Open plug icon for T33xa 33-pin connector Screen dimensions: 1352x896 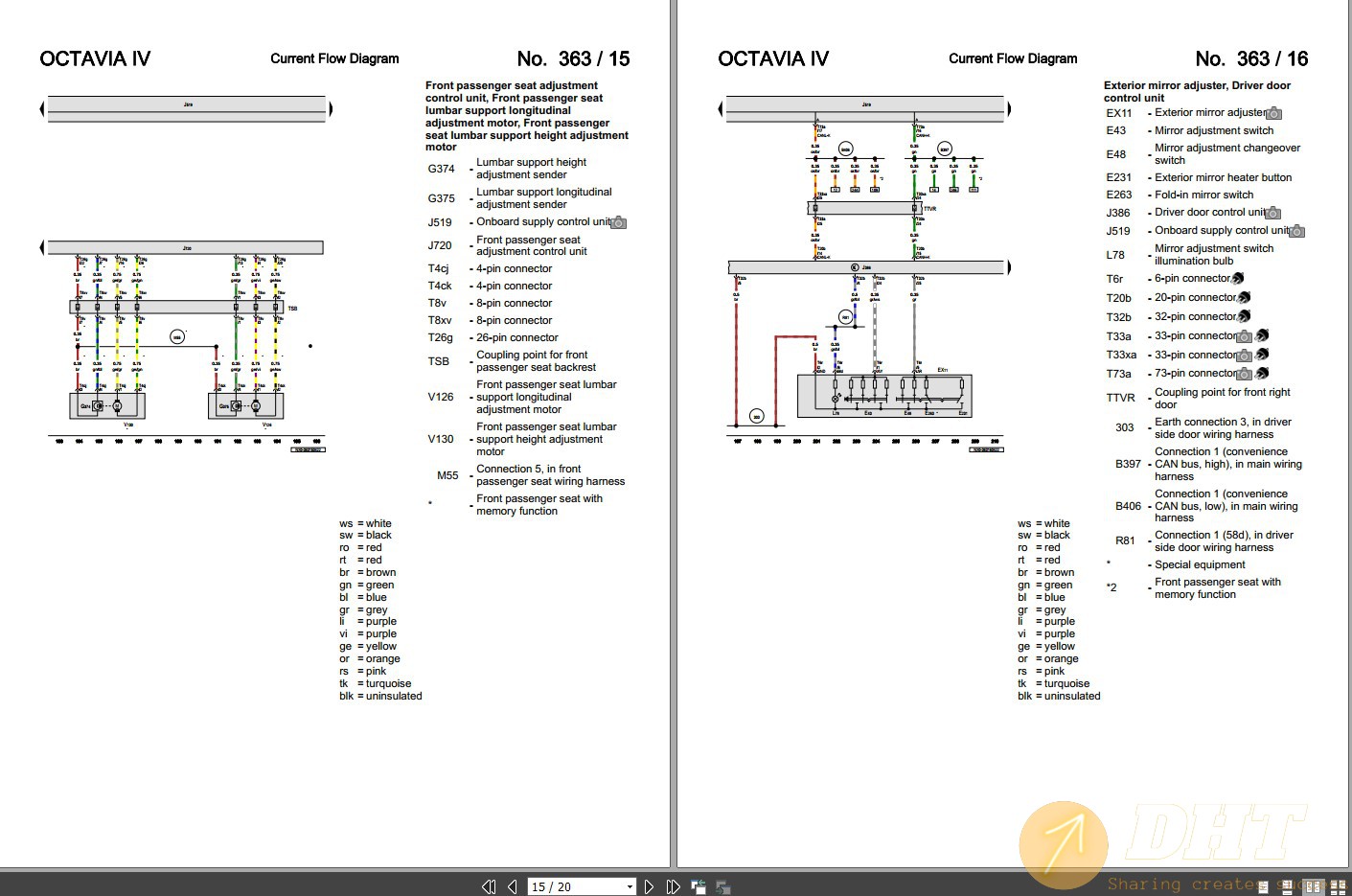(x=1262, y=355)
